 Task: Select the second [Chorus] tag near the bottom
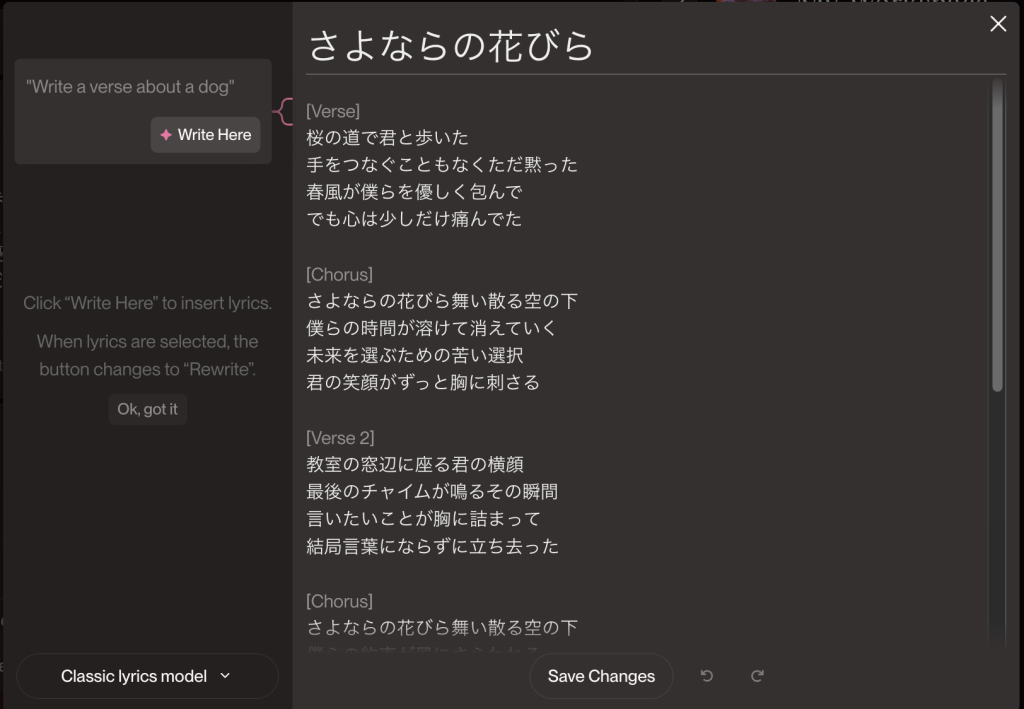pos(339,601)
